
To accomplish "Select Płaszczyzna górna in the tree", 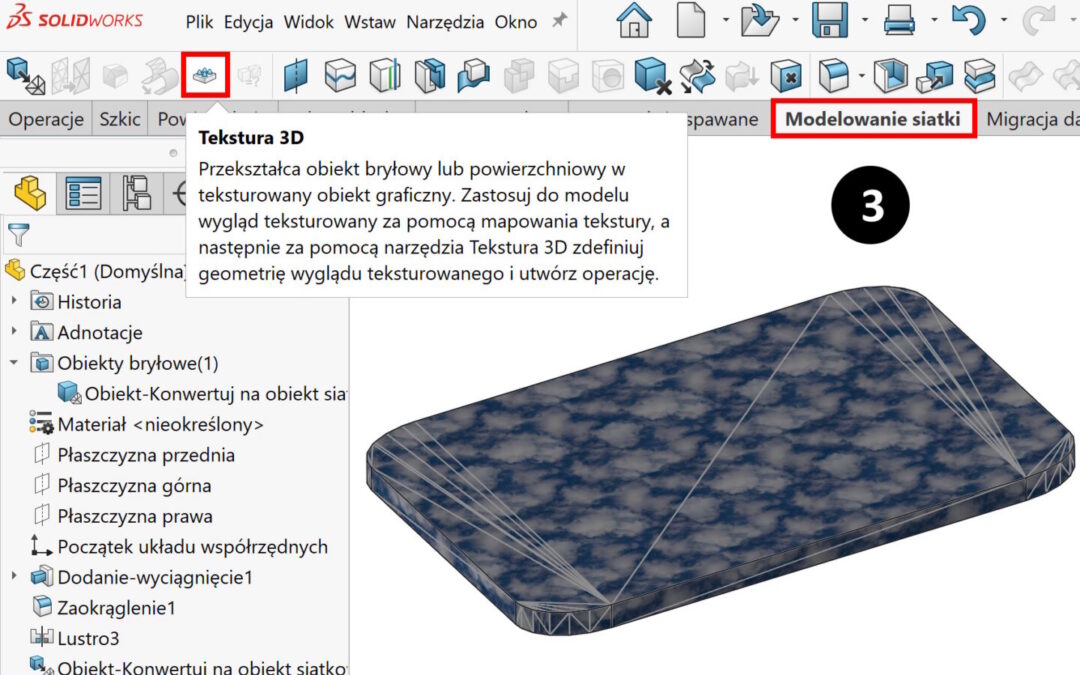I will click(x=134, y=486).
